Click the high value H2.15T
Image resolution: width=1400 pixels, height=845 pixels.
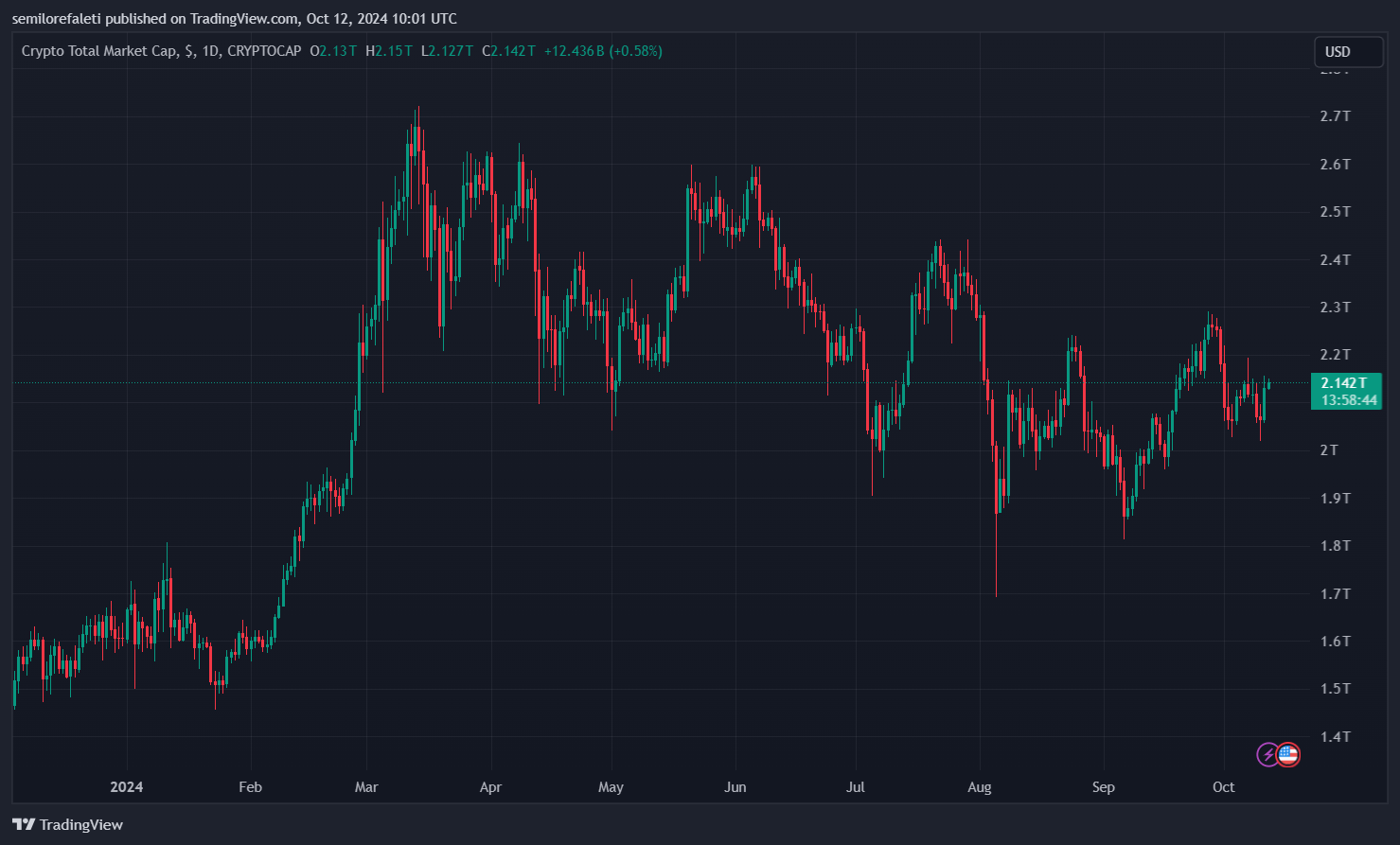coord(389,51)
